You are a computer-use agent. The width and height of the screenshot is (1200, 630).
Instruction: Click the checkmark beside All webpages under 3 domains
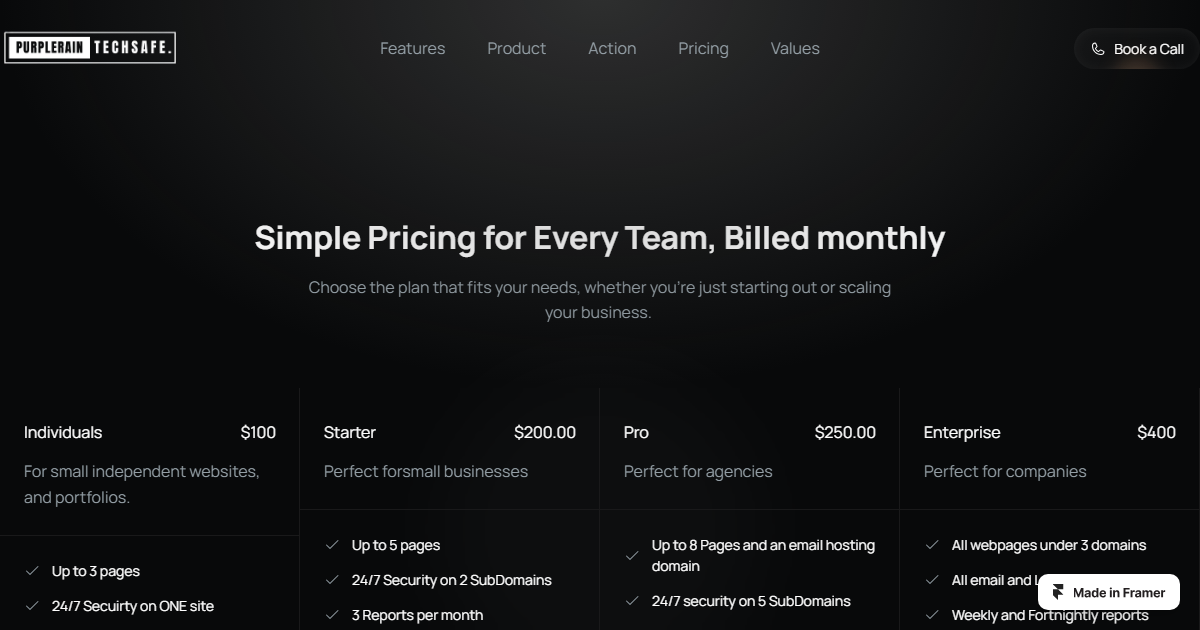(932, 545)
